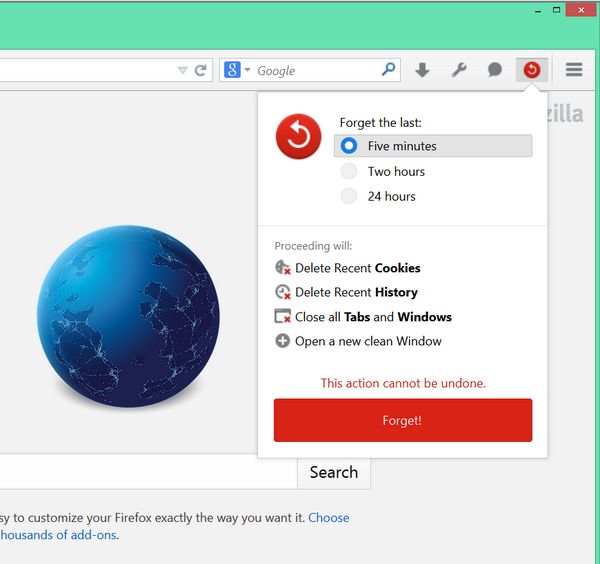600x564 pixels.
Task: Open the hamburger menu
Action: click(x=574, y=70)
